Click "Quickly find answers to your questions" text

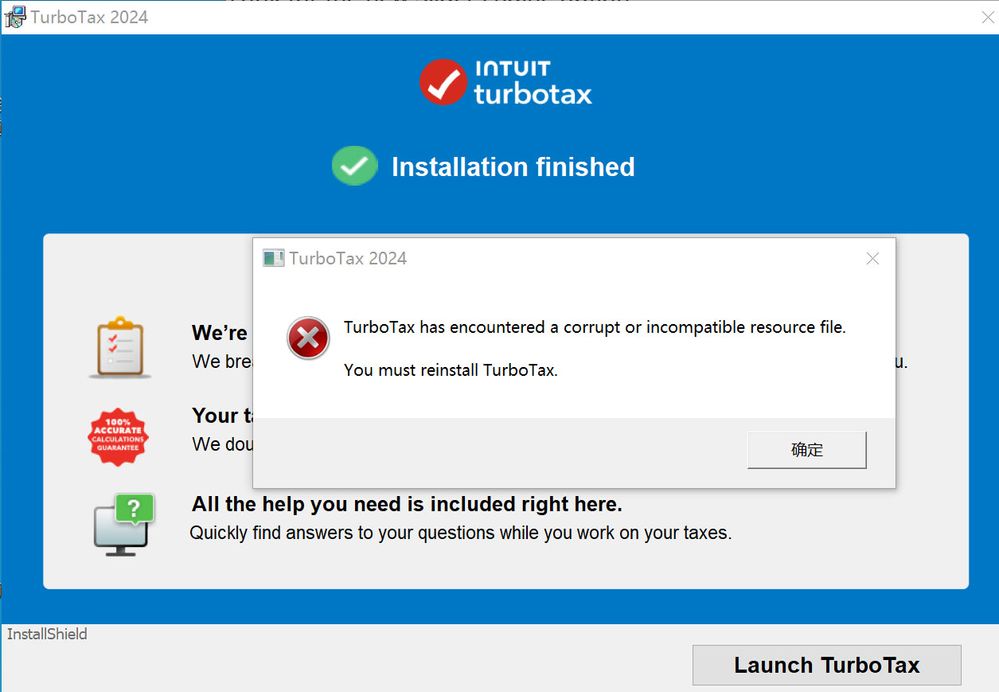[460, 533]
